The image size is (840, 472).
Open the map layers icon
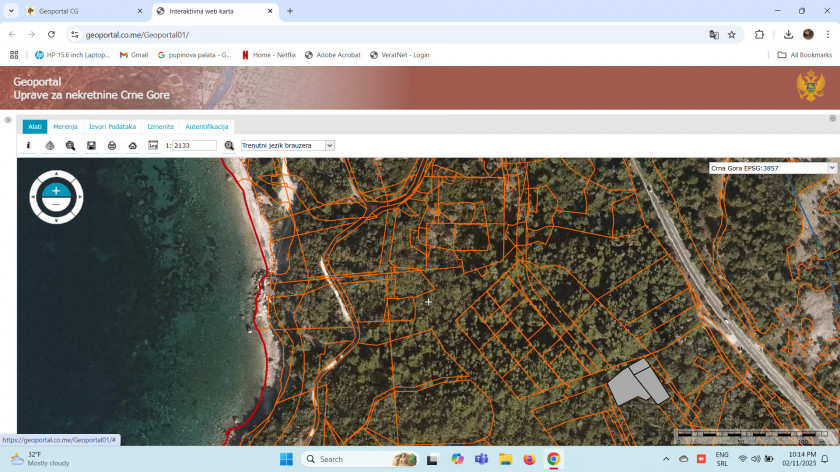50,145
